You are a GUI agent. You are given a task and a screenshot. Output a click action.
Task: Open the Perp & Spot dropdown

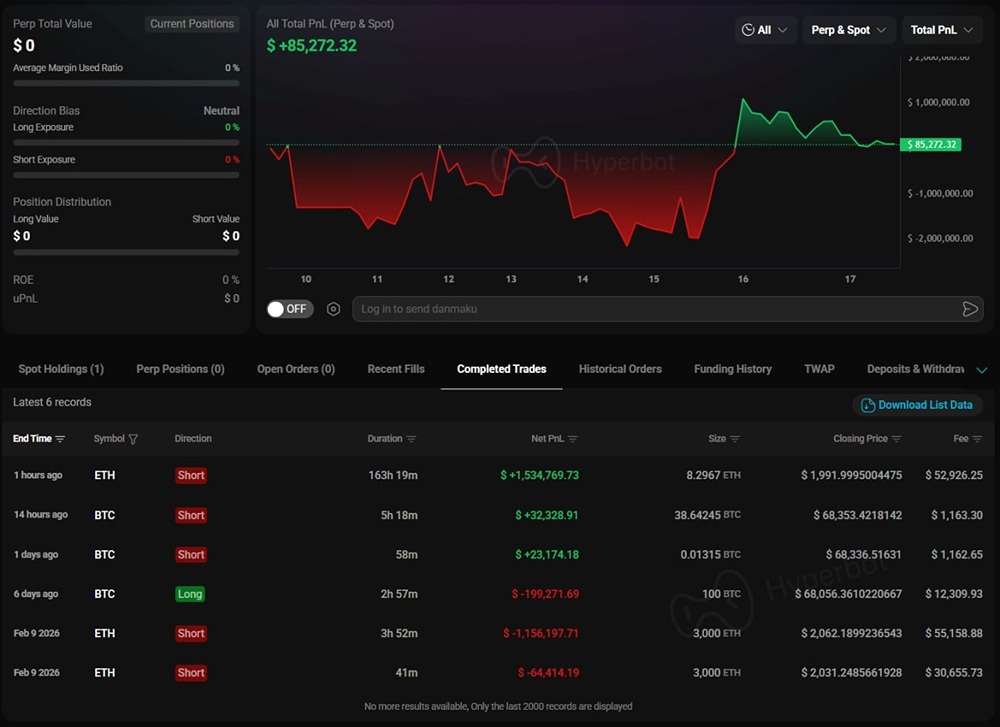[848, 30]
